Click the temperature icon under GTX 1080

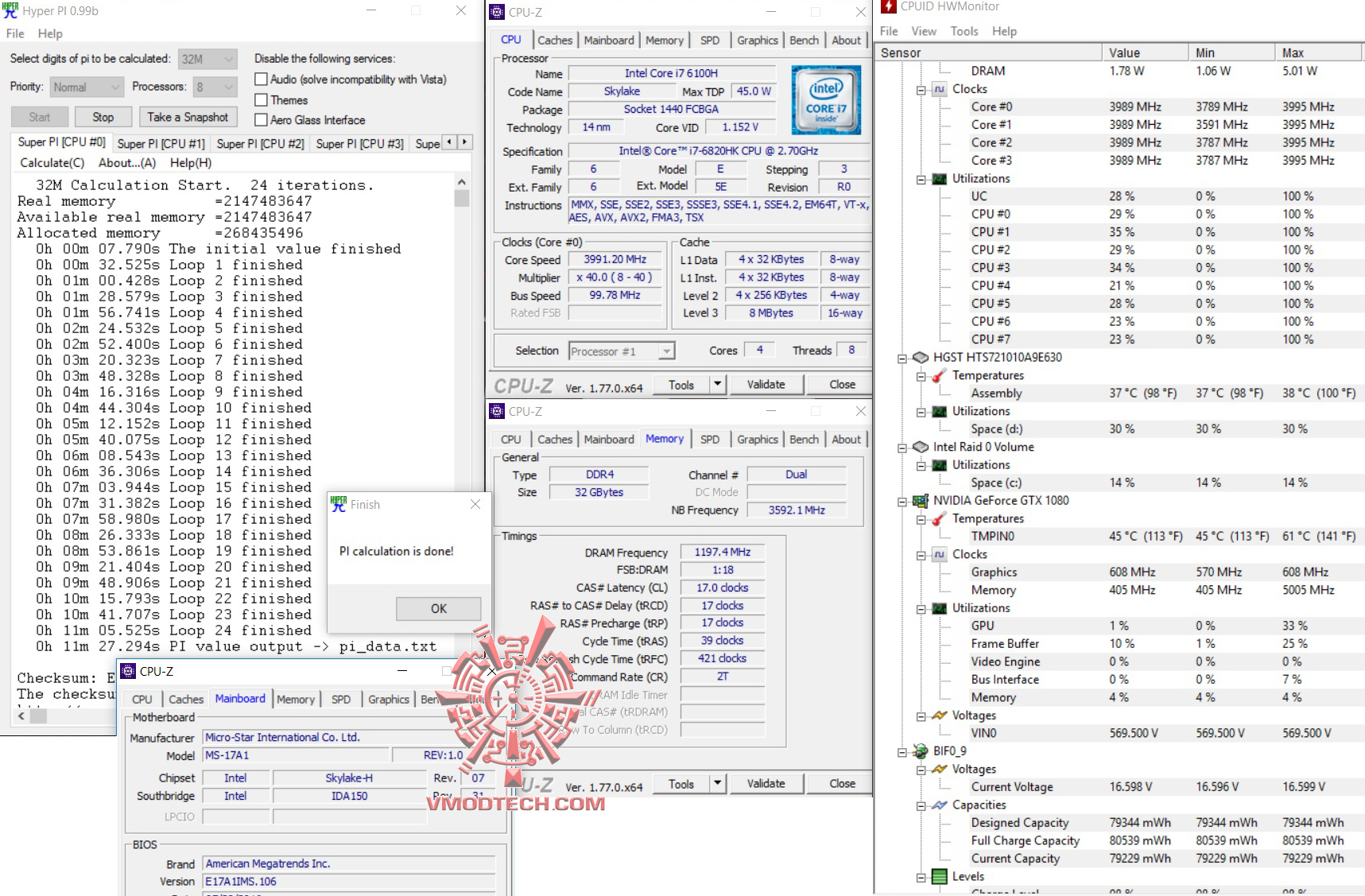[939, 518]
